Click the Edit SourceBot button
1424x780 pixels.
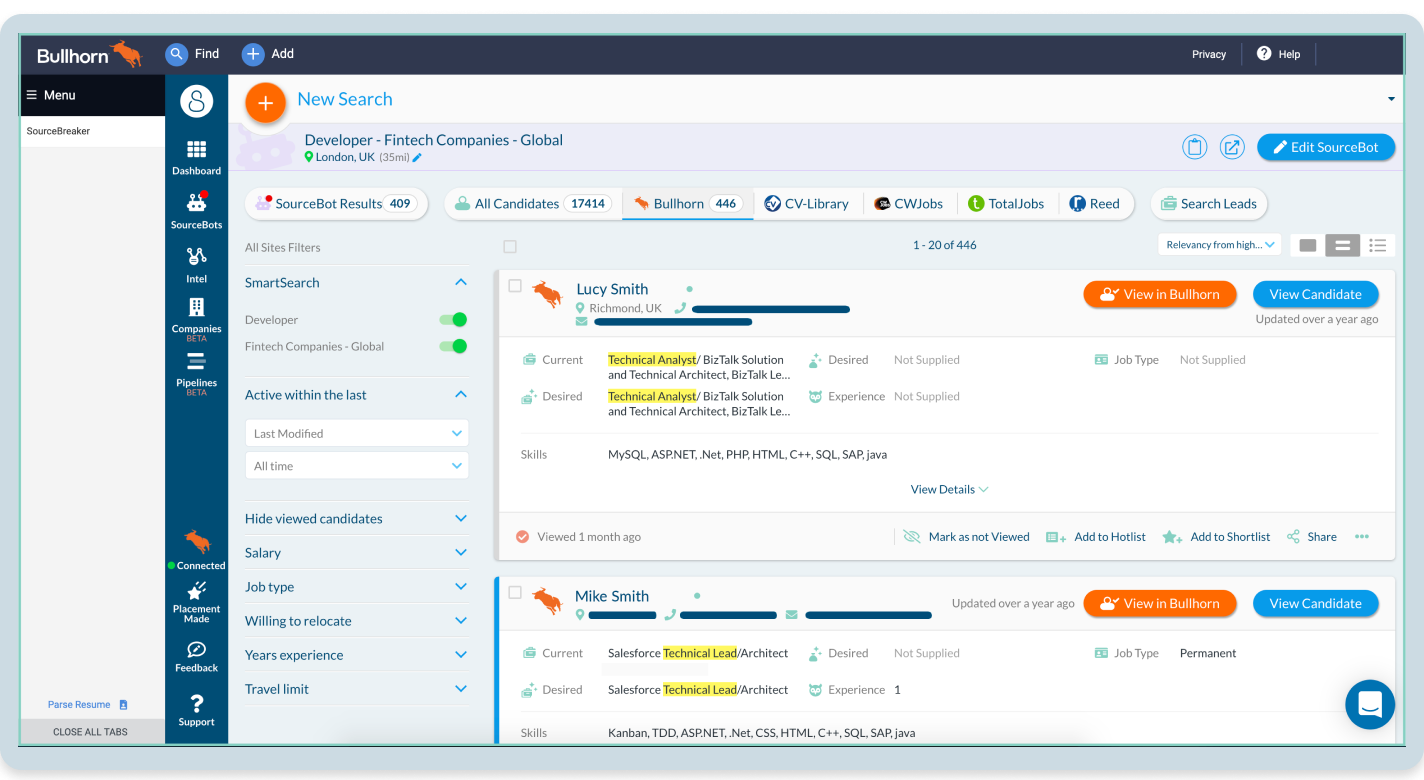pyautogui.click(x=1326, y=147)
